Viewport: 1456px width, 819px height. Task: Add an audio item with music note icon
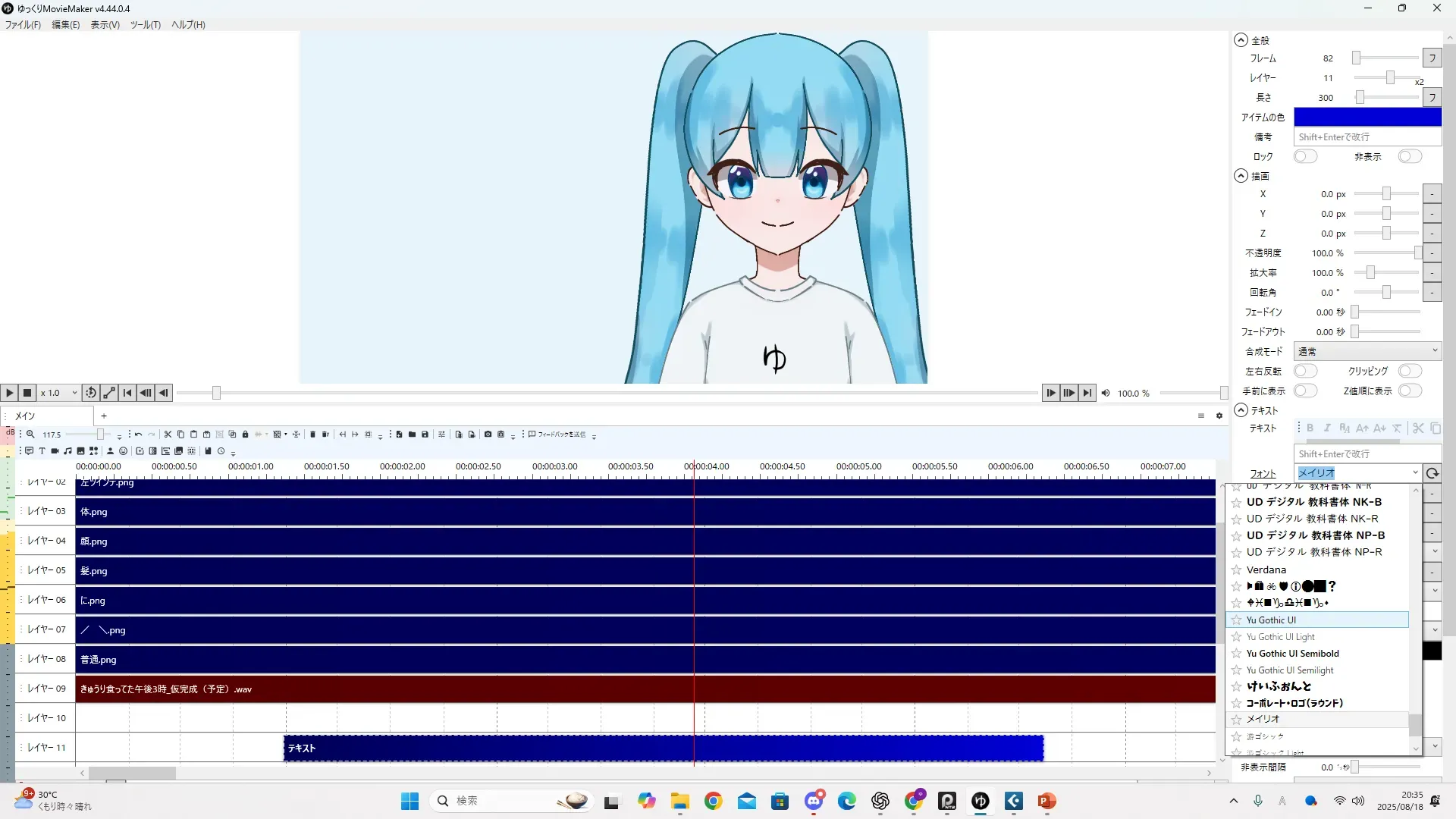tap(67, 451)
